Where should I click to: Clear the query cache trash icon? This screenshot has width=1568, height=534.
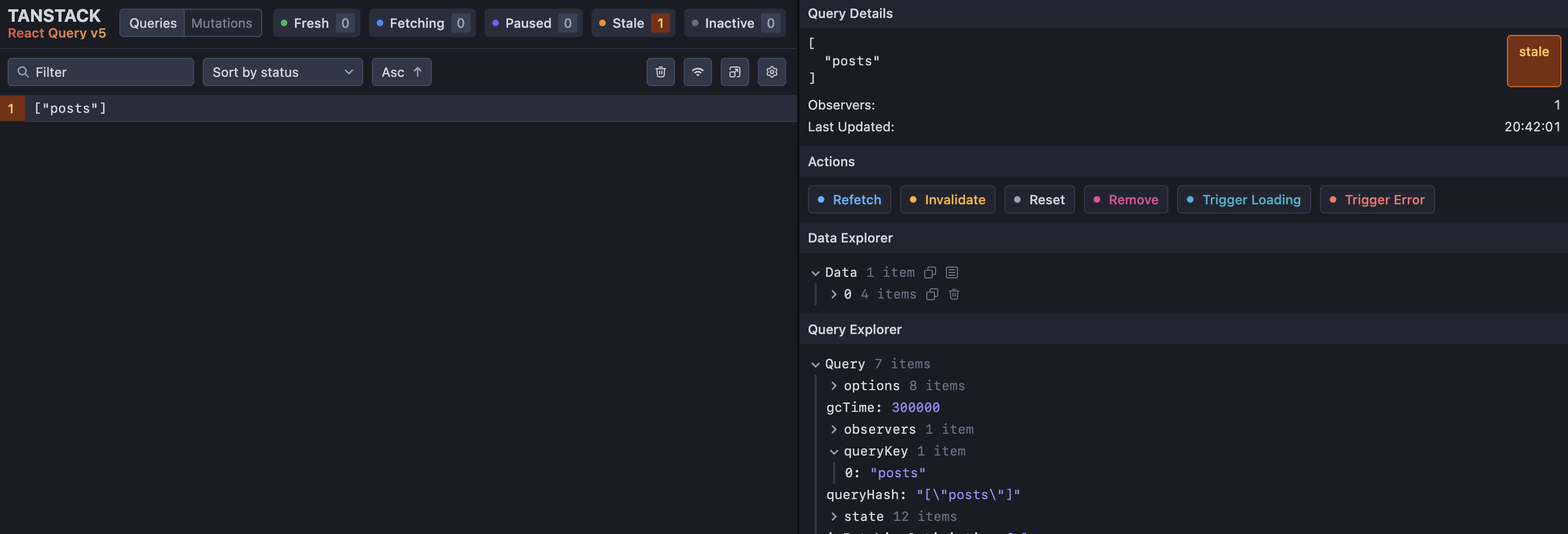(x=660, y=72)
